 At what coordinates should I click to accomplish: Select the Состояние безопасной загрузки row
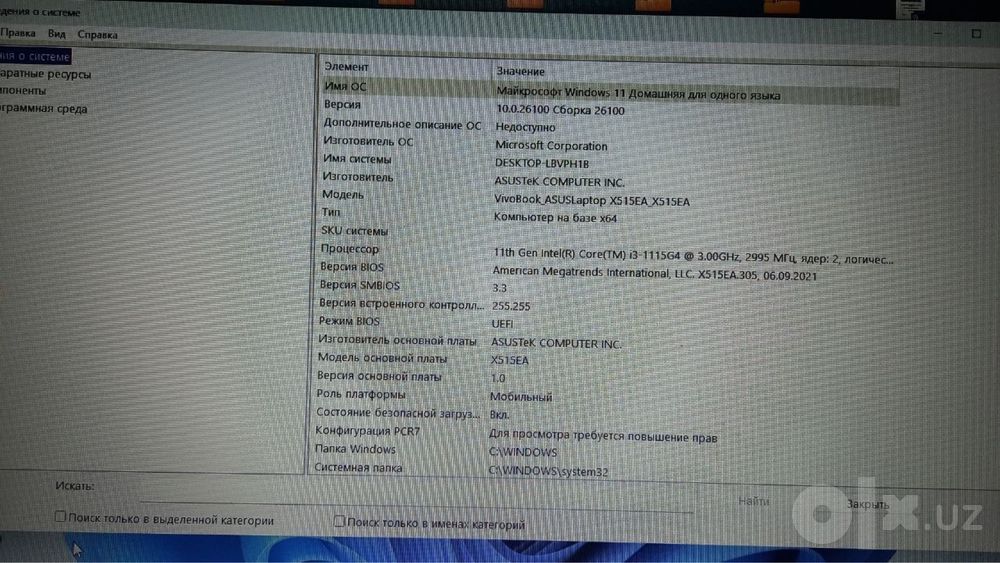click(x=398, y=413)
